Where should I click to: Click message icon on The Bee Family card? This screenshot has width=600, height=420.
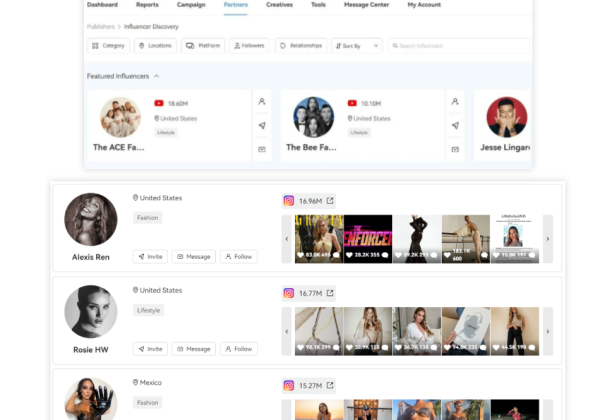(x=455, y=149)
